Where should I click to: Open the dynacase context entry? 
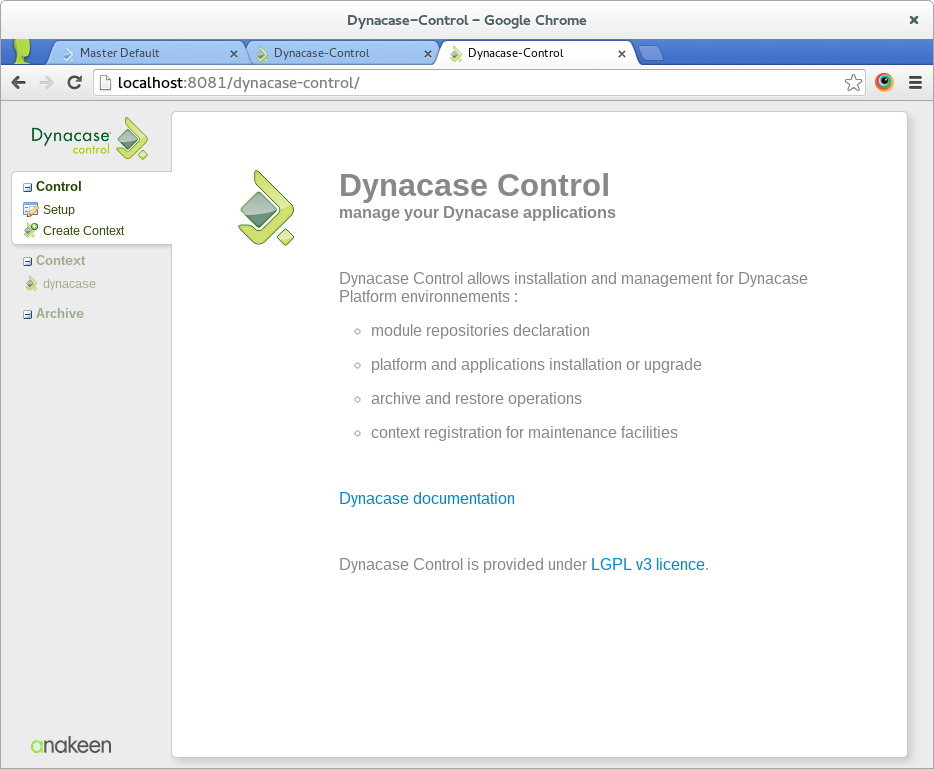[x=69, y=284]
